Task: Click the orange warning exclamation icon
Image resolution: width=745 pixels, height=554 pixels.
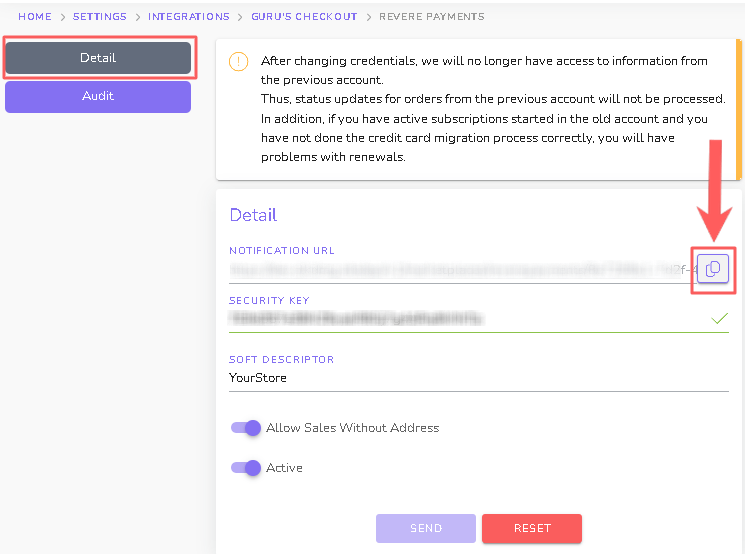Action: [238, 61]
